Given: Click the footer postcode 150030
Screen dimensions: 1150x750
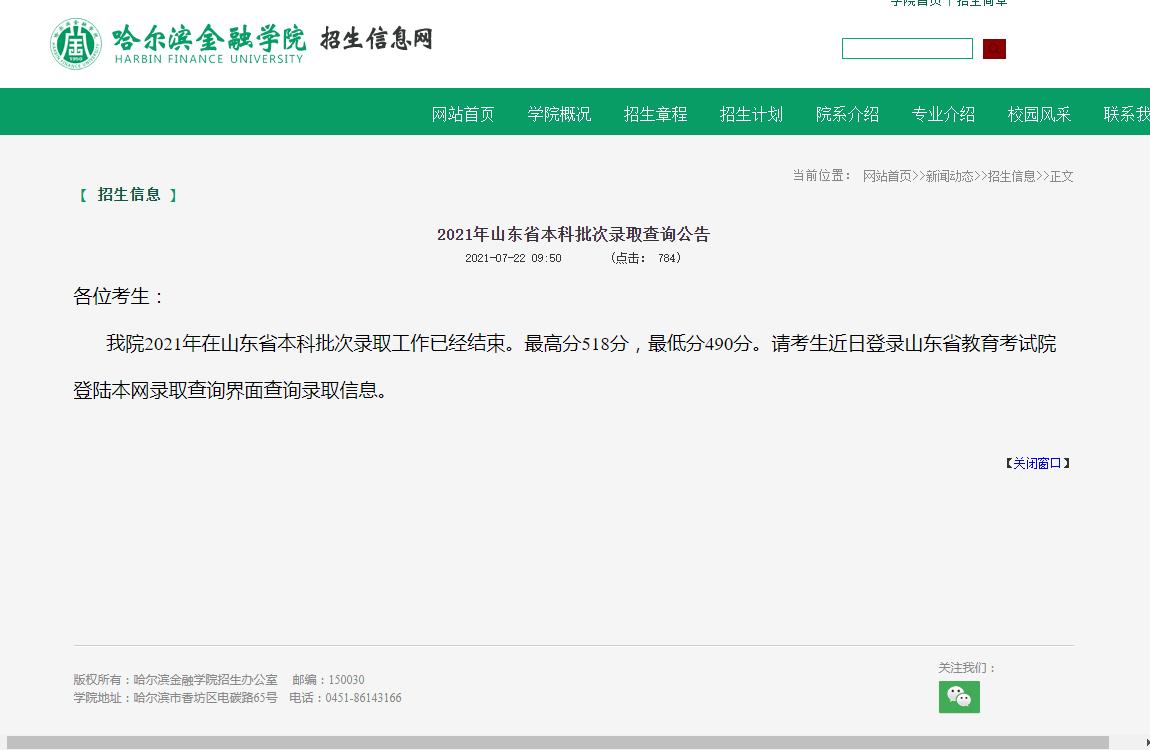Looking at the screenshot, I should pyautogui.click(x=346, y=680).
